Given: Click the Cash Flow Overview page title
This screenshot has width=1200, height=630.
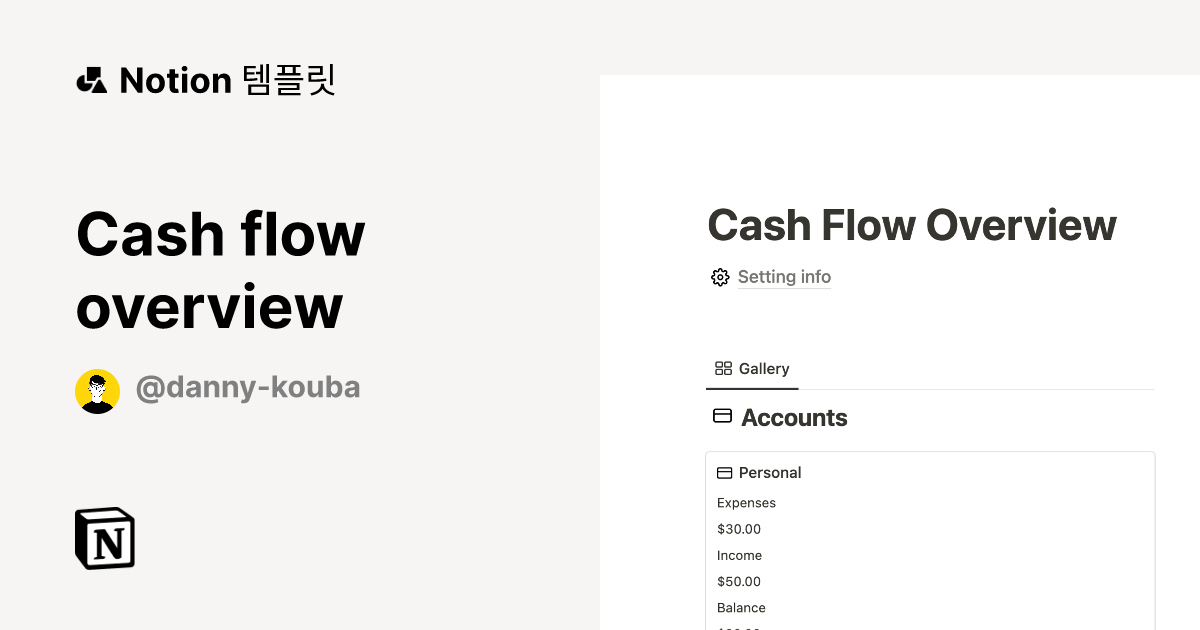Looking at the screenshot, I should (x=911, y=224).
